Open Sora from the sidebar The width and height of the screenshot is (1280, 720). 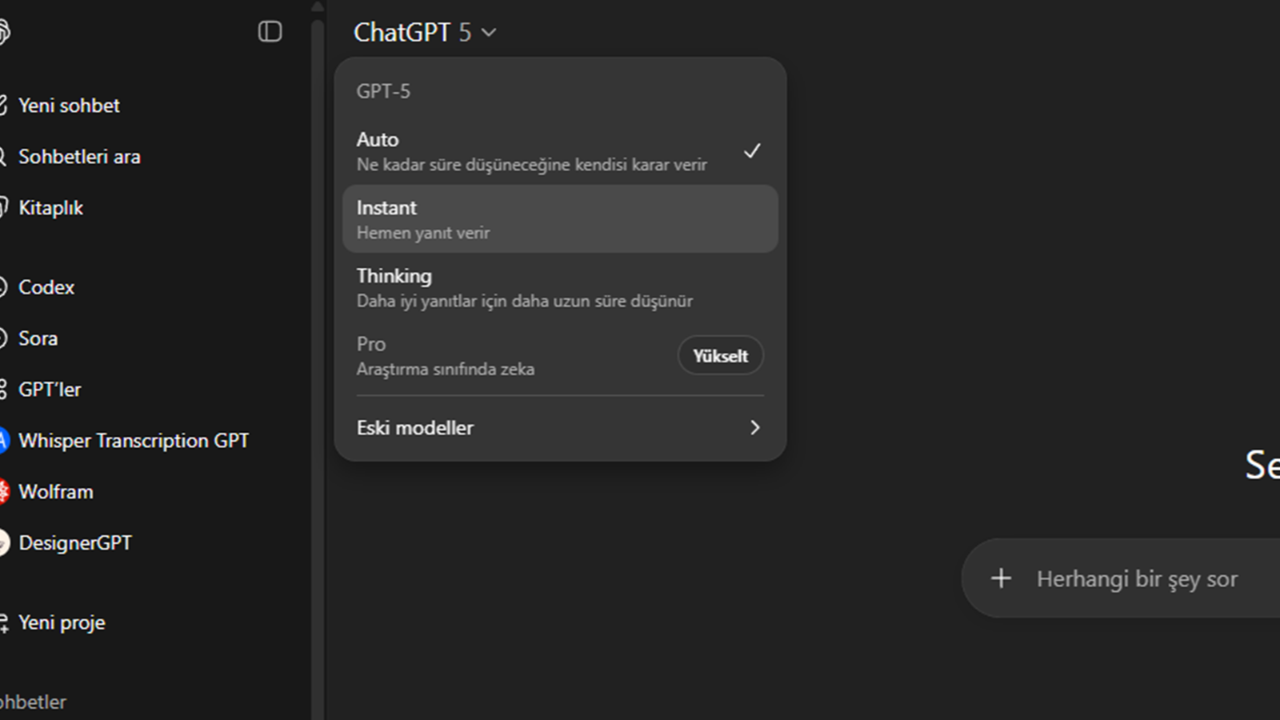point(38,338)
